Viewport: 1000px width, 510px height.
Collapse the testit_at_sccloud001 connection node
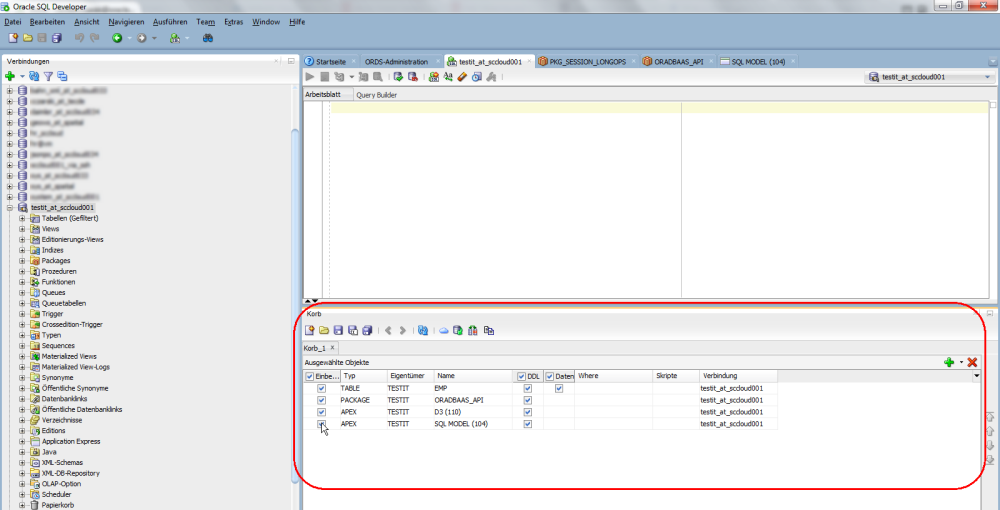10,208
